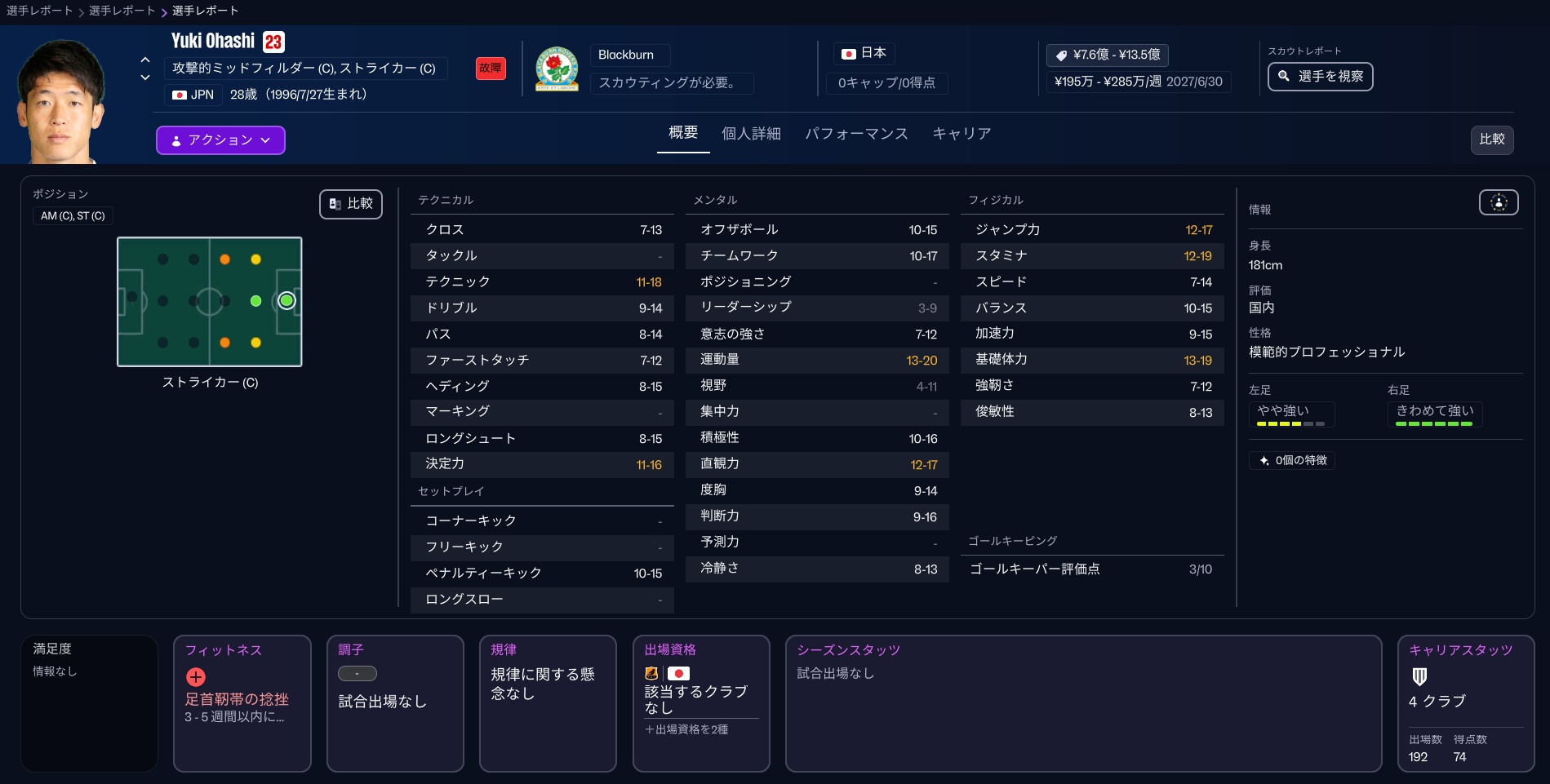Screen dimensions: 1550x784
Task: Click the red injury 故障 status icon
Action: coord(491,69)
